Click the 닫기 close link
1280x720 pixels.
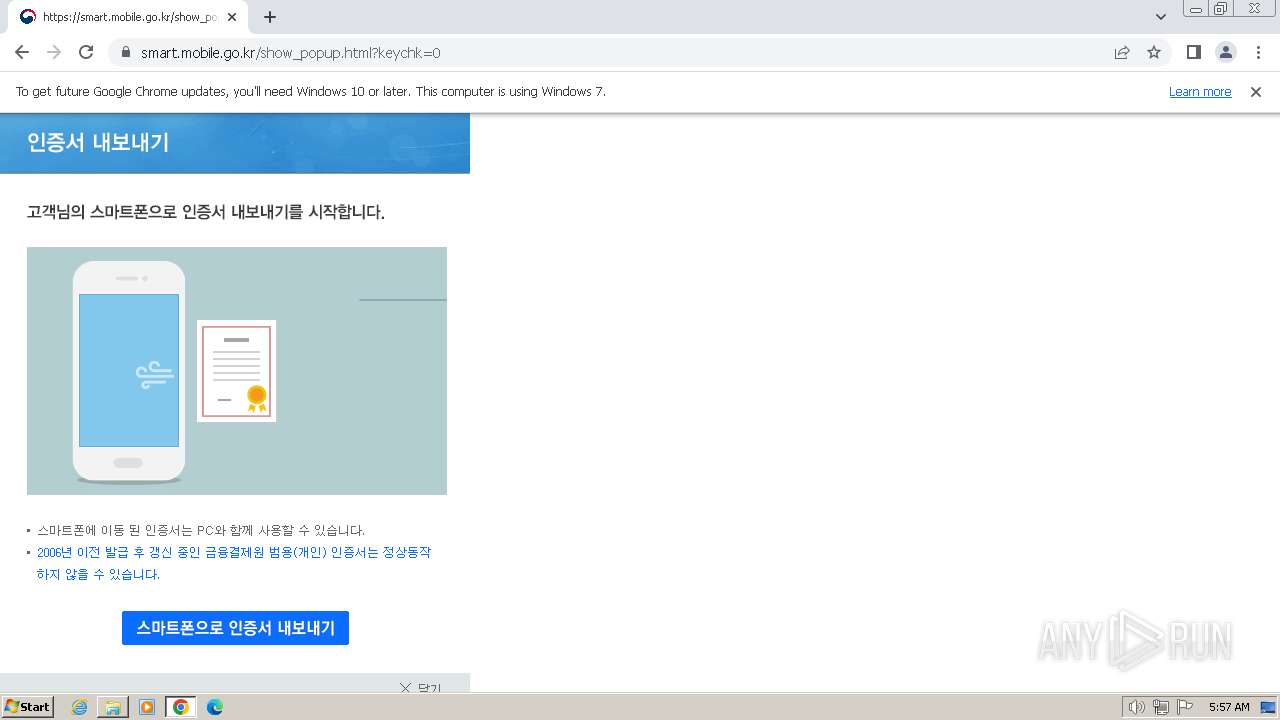420,687
